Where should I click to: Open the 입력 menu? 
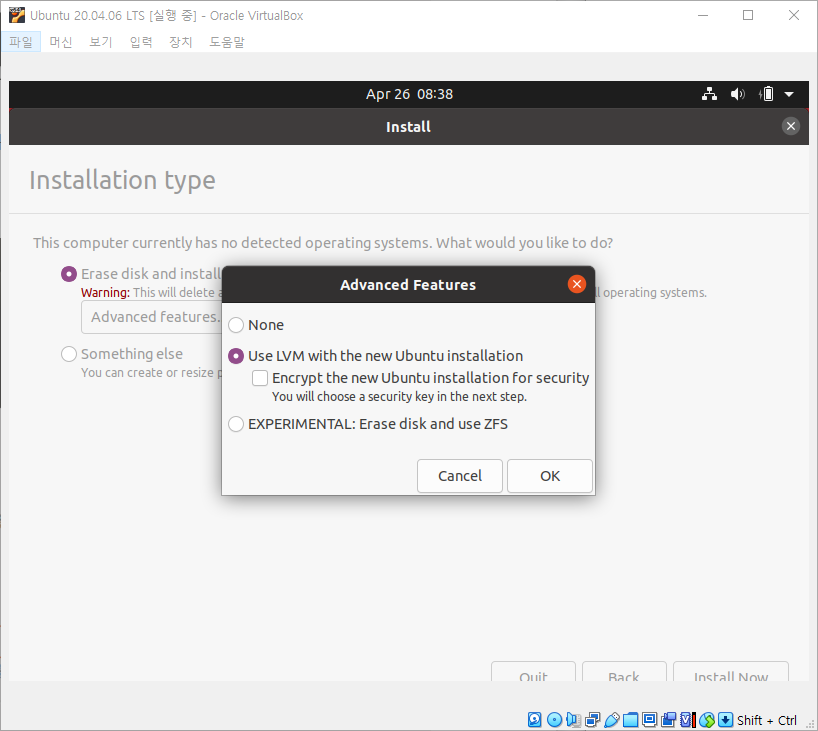click(141, 42)
